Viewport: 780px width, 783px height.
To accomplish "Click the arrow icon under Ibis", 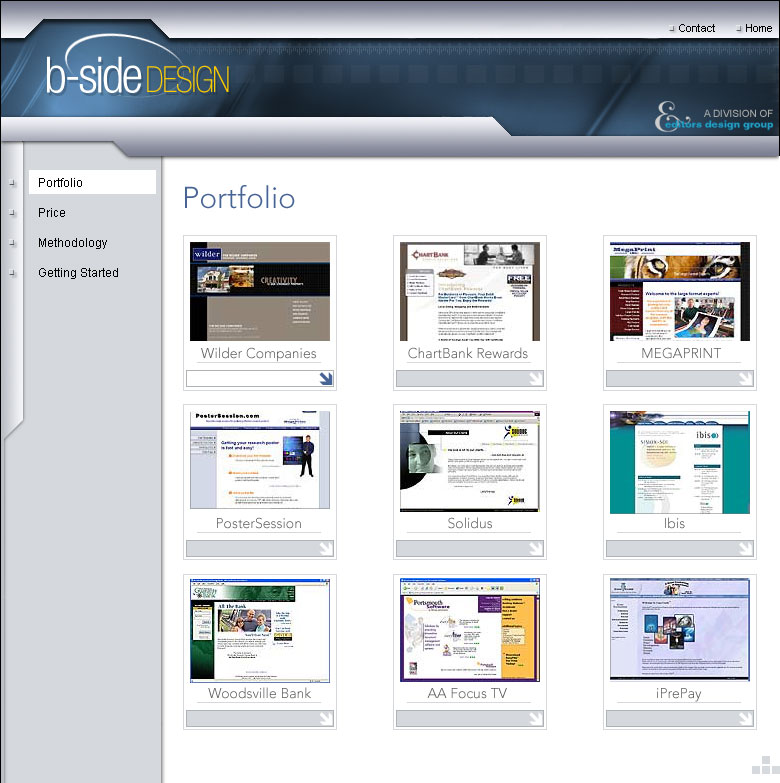I will point(746,549).
